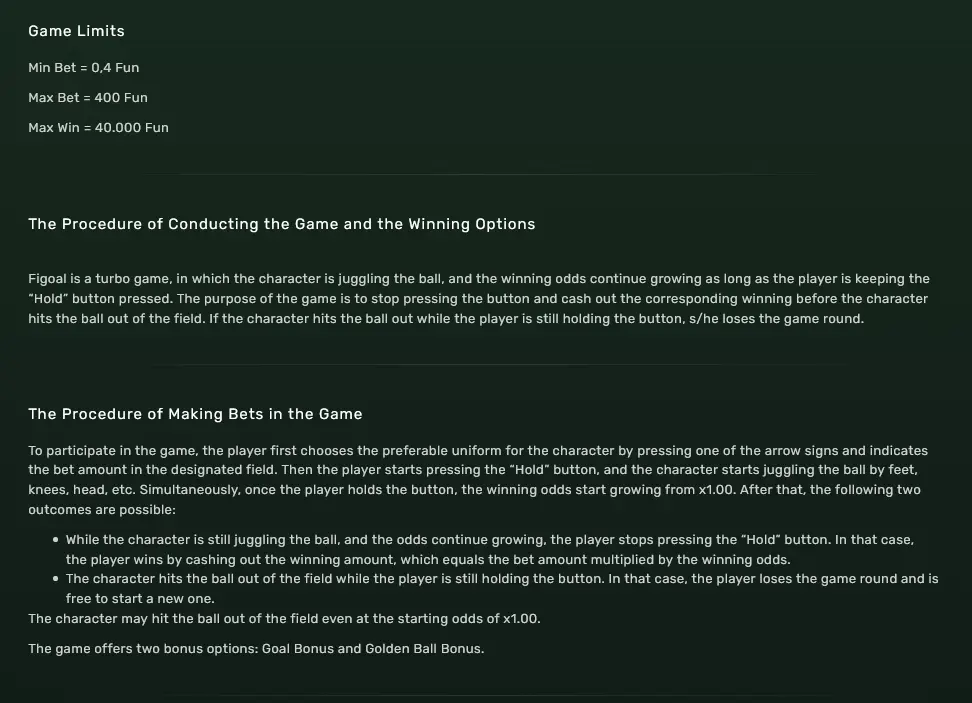Click the Max Win = 40.000 Fun line
The image size is (972, 703).
point(98,128)
